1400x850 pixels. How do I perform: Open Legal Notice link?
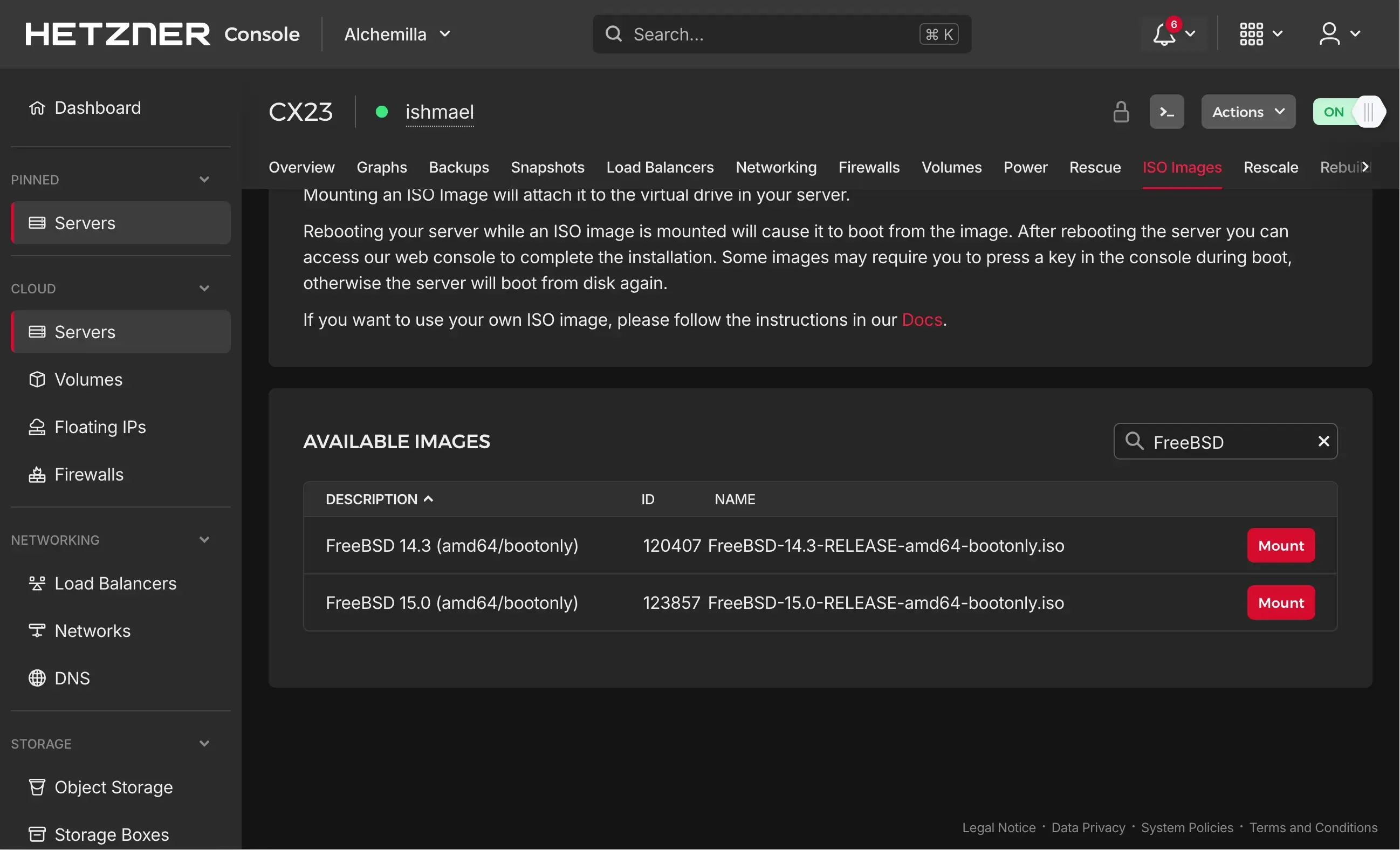point(998,828)
